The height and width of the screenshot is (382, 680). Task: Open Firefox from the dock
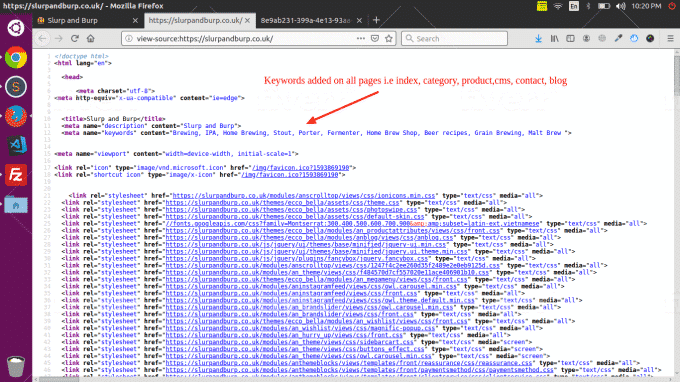(x=16, y=116)
